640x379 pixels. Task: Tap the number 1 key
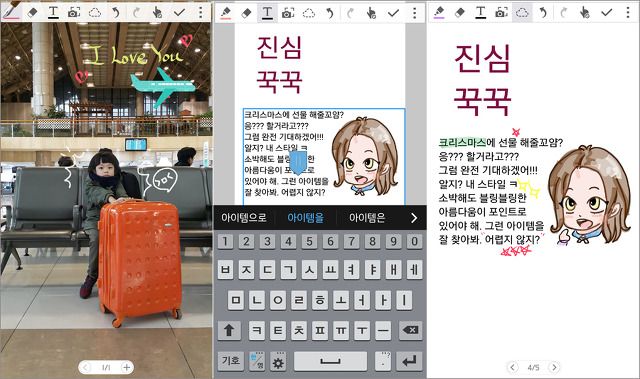click(225, 242)
